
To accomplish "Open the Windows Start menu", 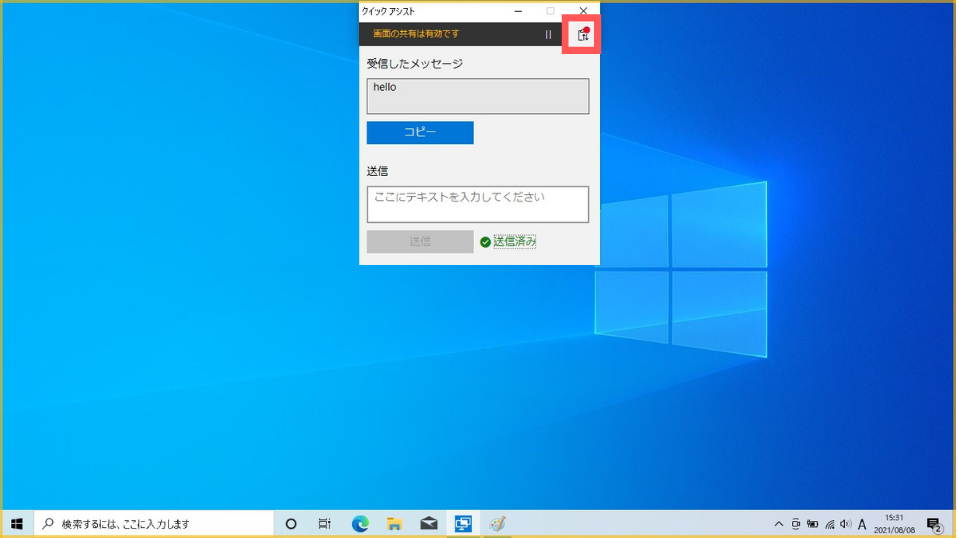I will coord(17,524).
